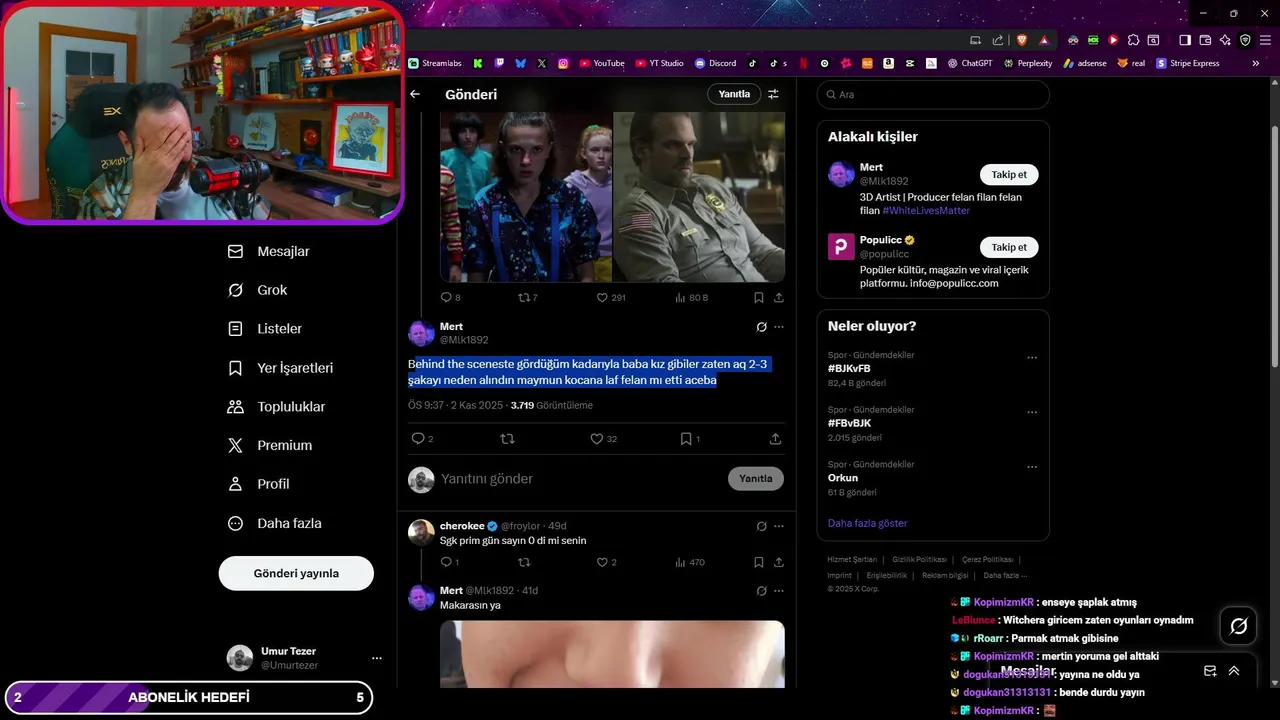Open reply sorting filter next to Yanıtla
This screenshot has height=720, width=1280.
[773, 94]
